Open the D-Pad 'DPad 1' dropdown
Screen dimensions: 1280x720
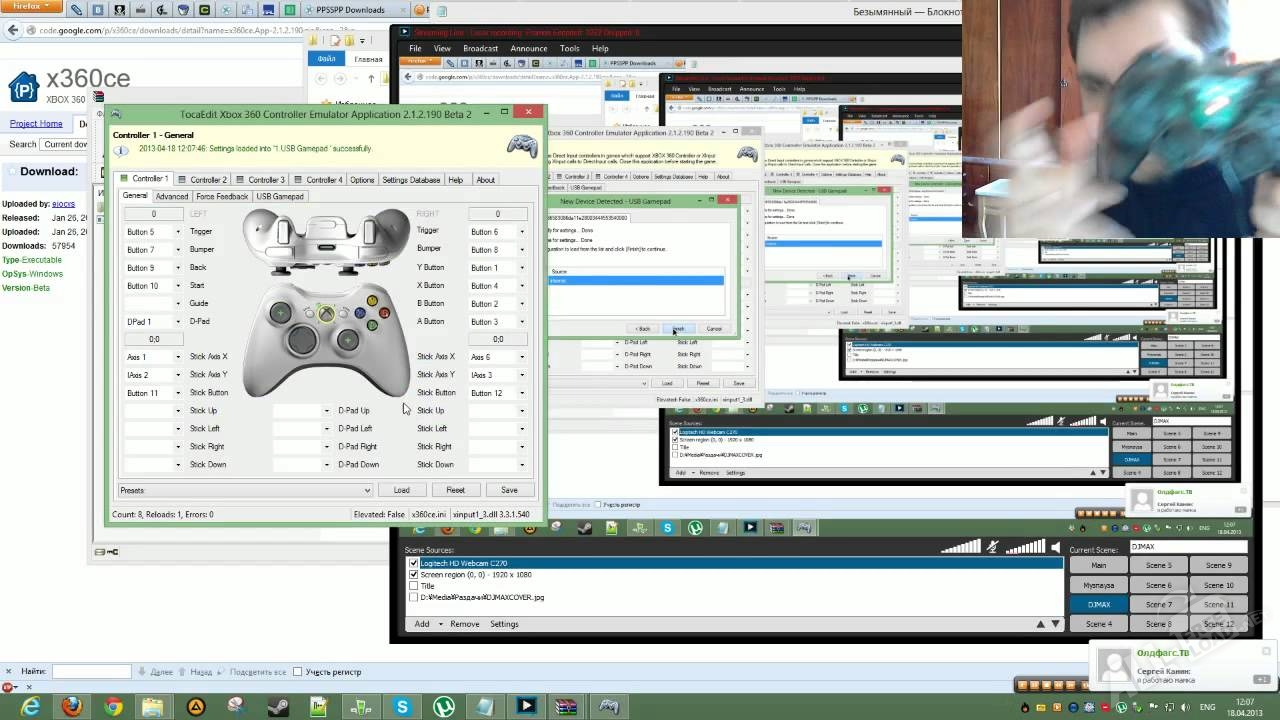[x=180, y=322]
